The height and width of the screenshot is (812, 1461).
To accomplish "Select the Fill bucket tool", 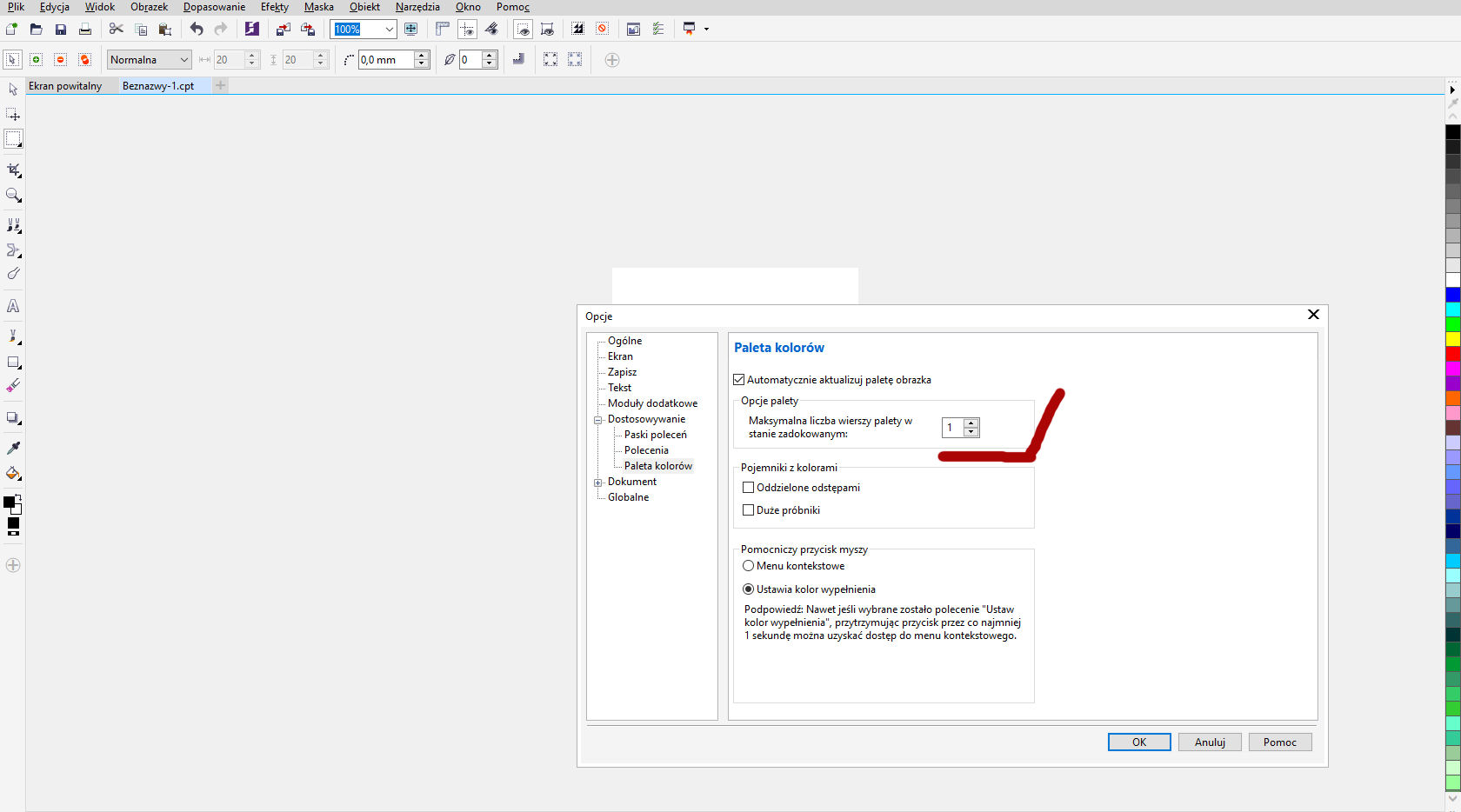I will (x=13, y=474).
